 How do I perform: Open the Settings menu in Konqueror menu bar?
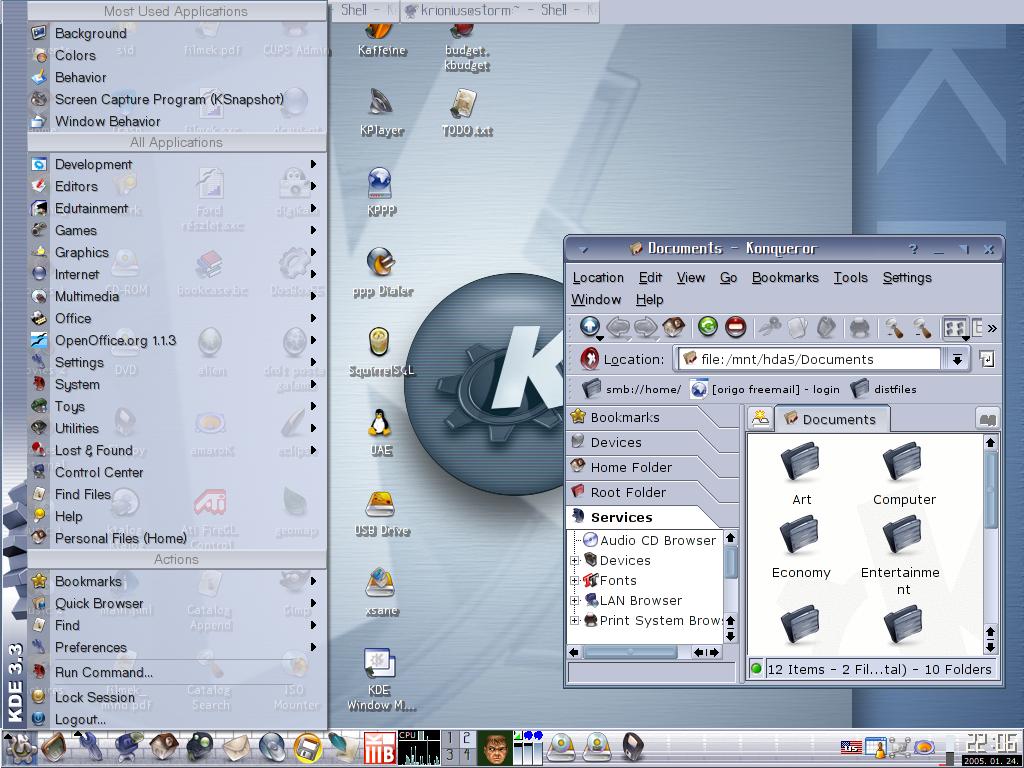(x=907, y=278)
